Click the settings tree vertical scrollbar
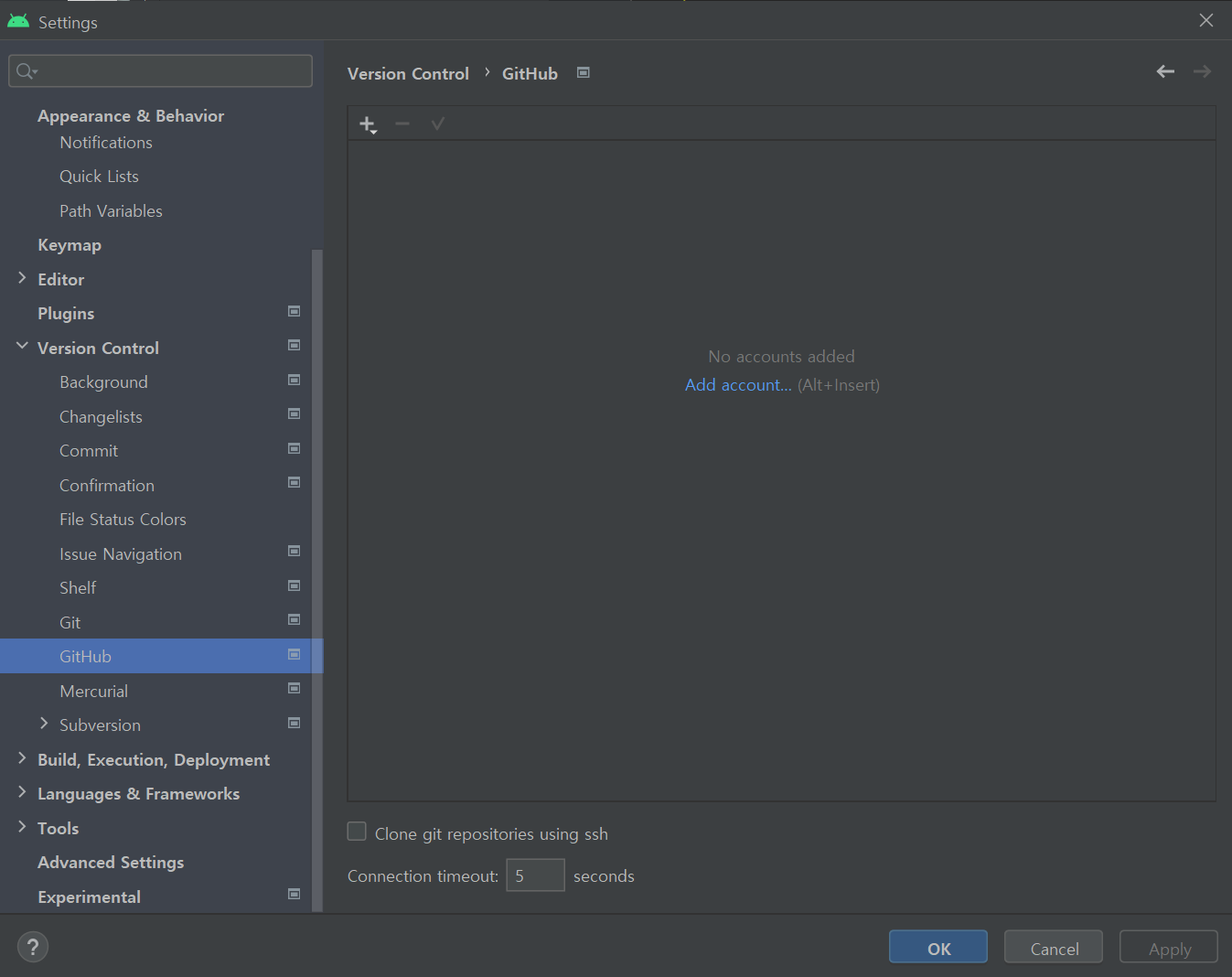1232x977 pixels. click(317, 580)
